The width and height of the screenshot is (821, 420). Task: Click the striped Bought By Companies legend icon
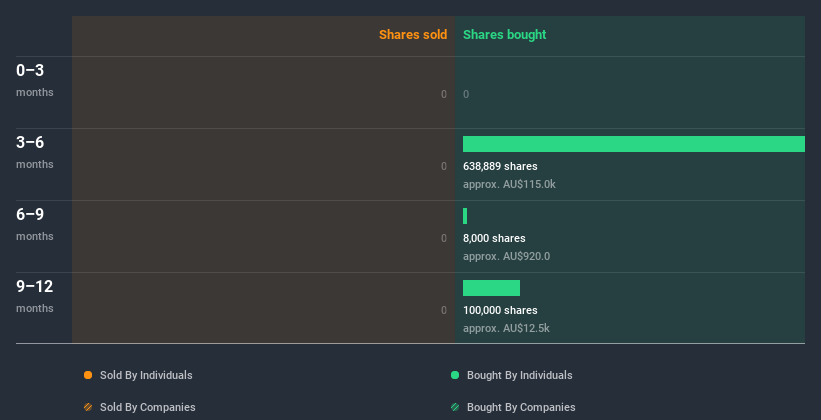(x=455, y=407)
